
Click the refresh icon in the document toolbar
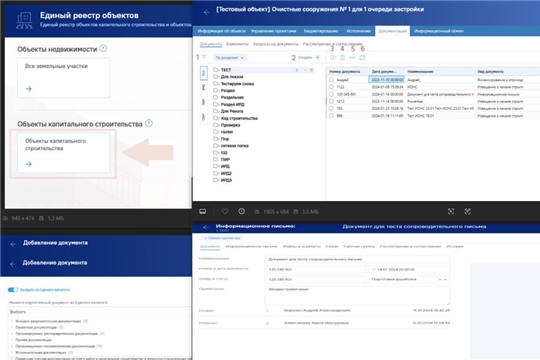(362, 58)
